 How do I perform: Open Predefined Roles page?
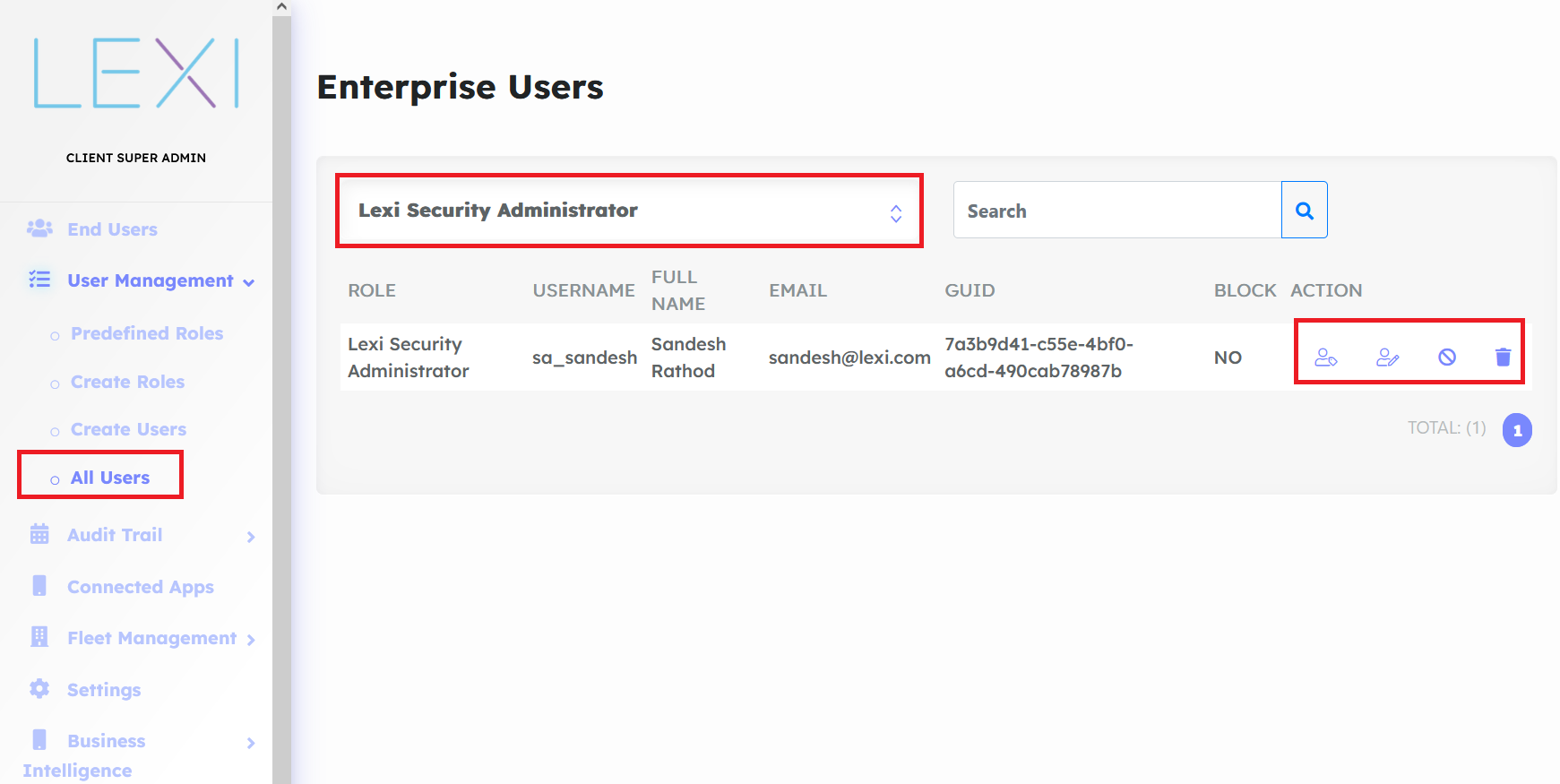(x=147, y=333)
